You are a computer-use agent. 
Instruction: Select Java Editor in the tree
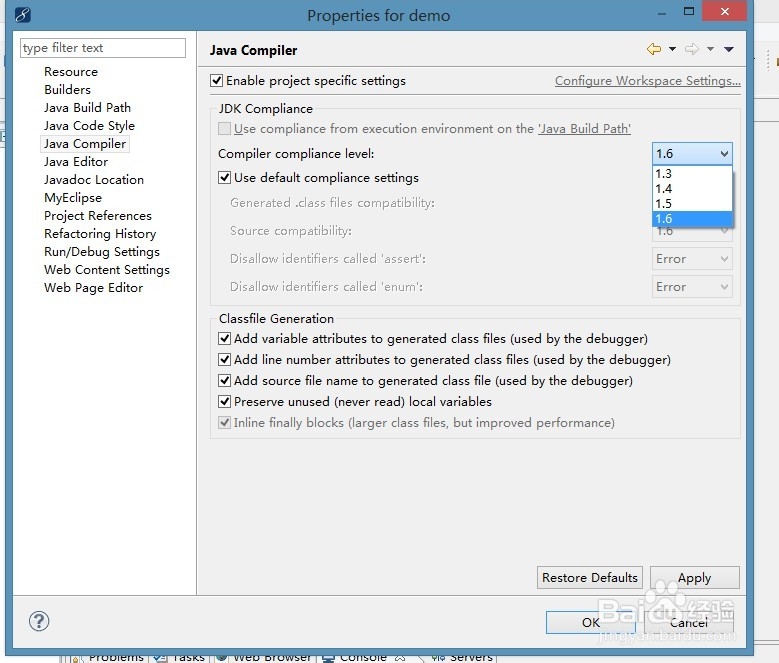click(x=76, y=161)
